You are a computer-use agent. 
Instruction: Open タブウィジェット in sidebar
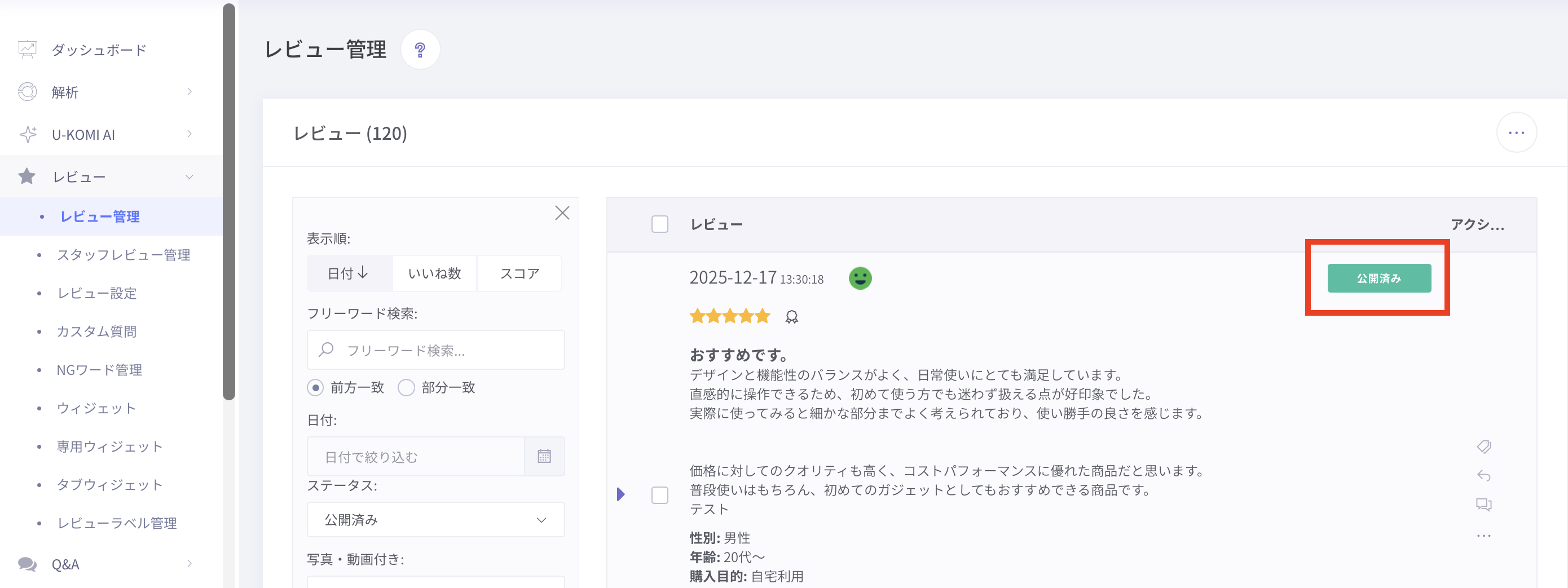109,485
